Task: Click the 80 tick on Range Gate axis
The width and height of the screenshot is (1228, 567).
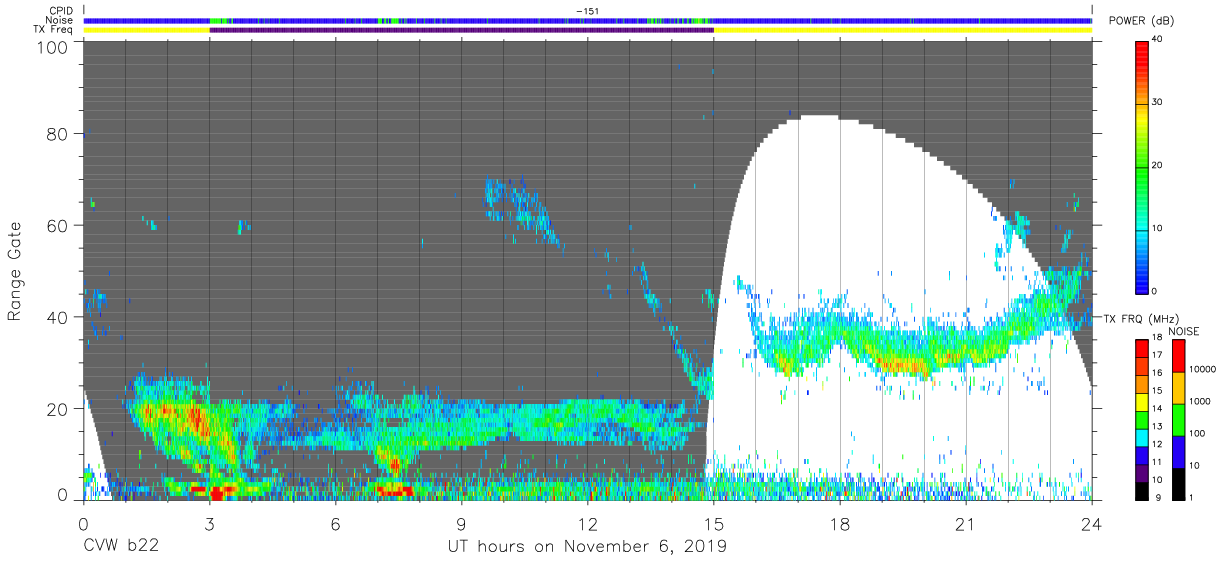Action: pos(58,134)
